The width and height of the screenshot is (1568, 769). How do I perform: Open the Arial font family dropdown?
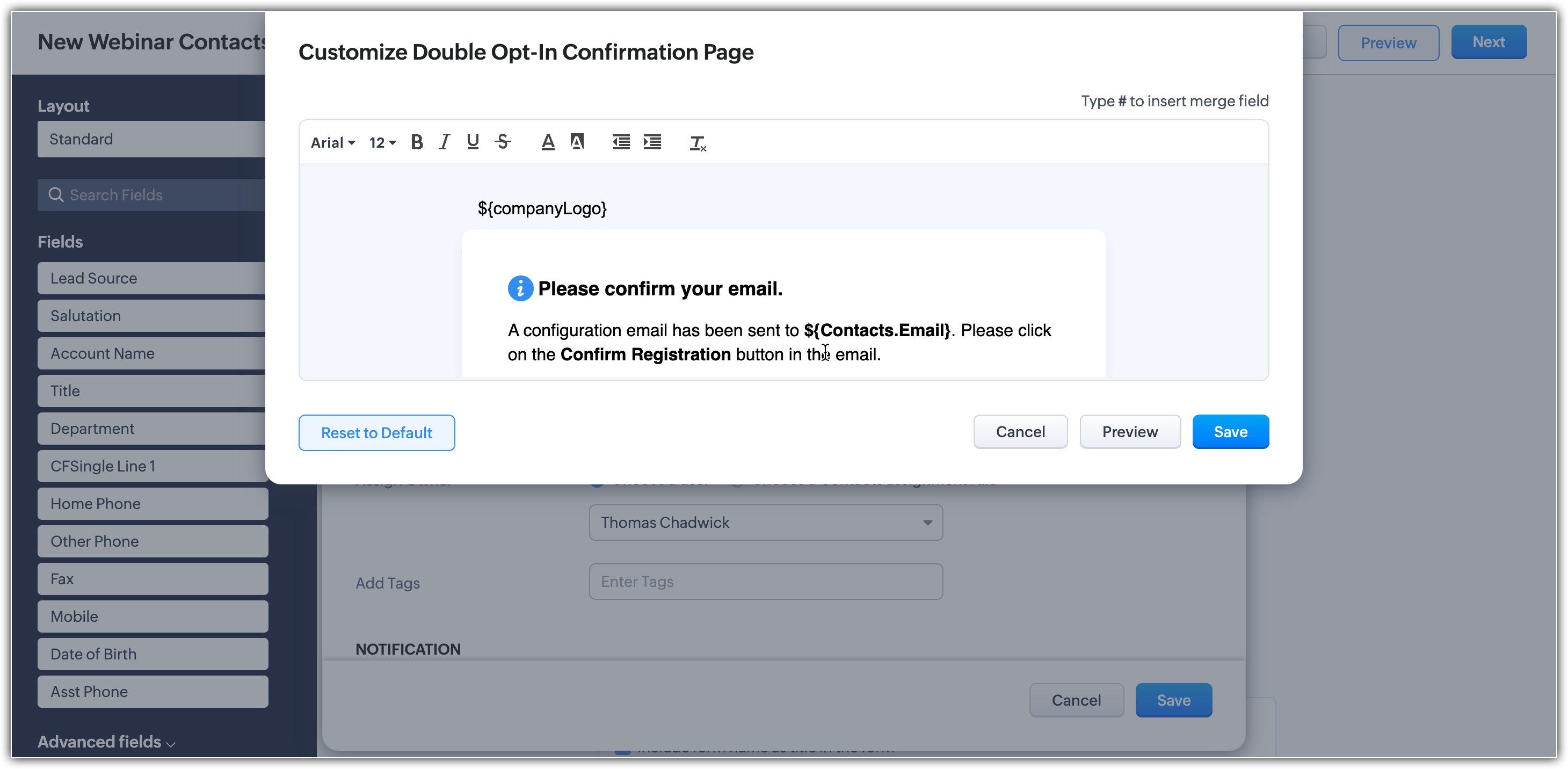[x=333, y=142]
